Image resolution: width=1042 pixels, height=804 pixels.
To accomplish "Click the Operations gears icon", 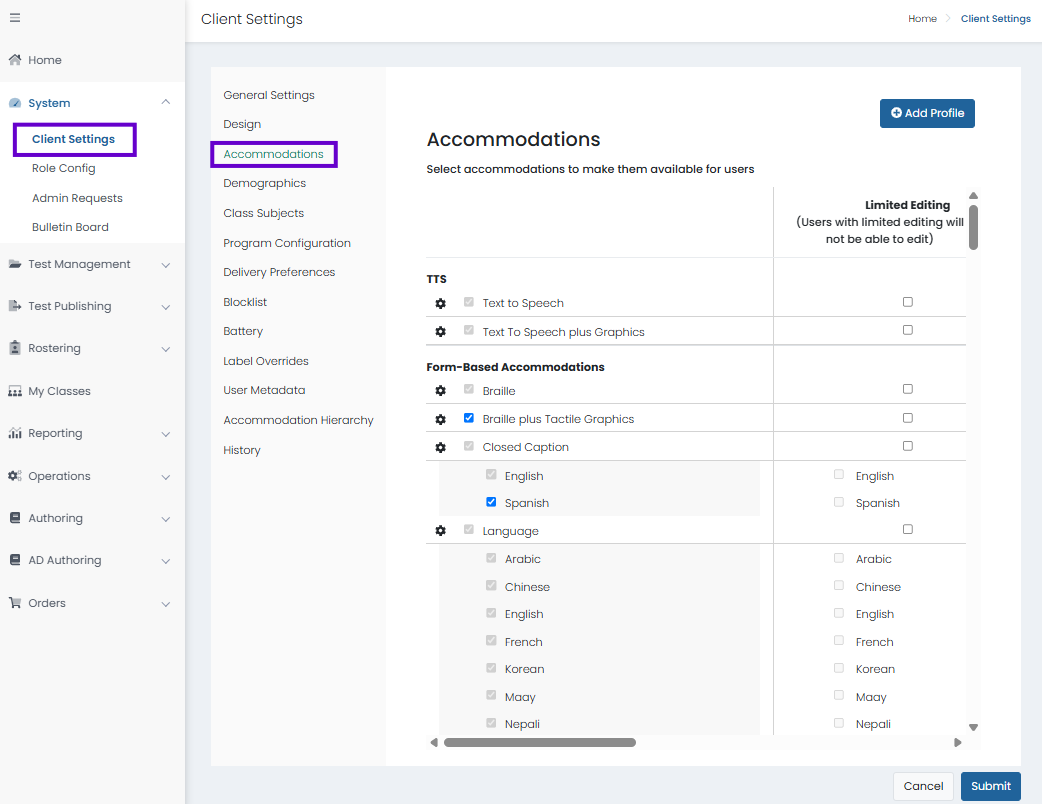I will coord(15,476).
